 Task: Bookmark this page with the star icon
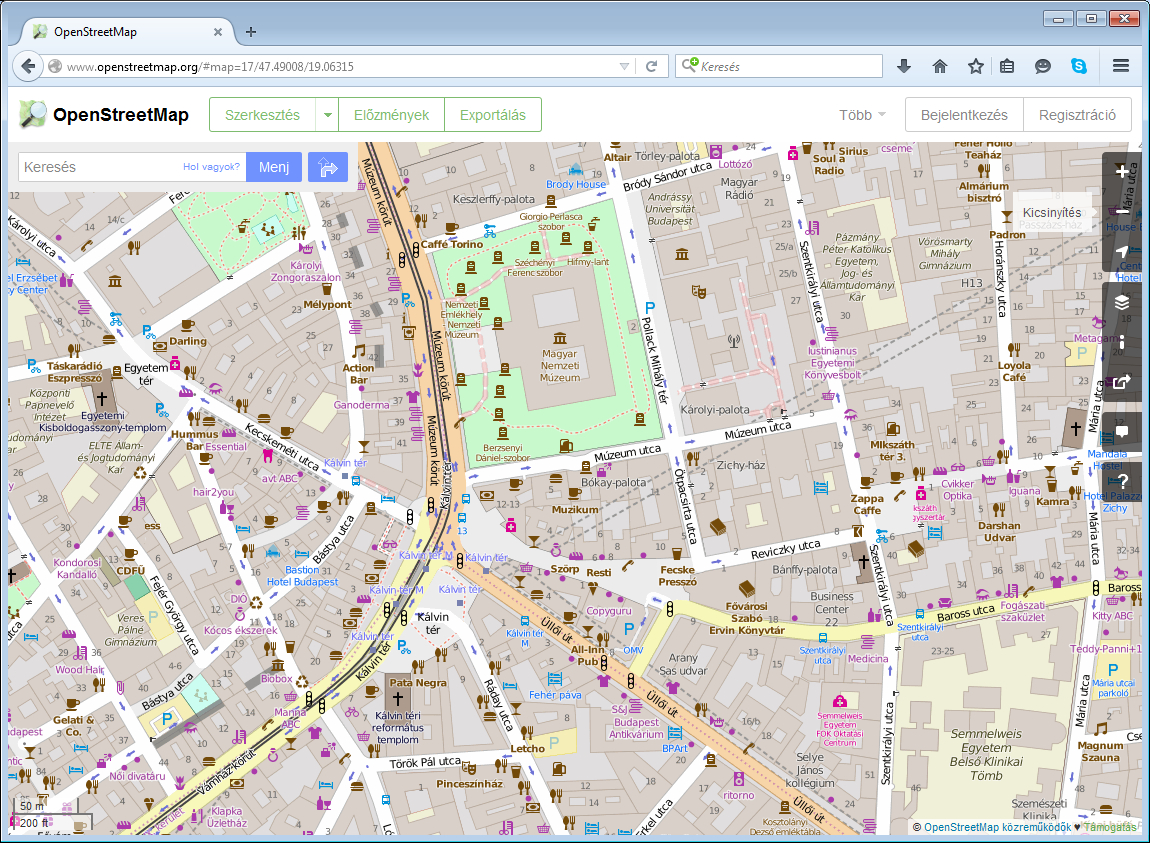pos(975,66)
